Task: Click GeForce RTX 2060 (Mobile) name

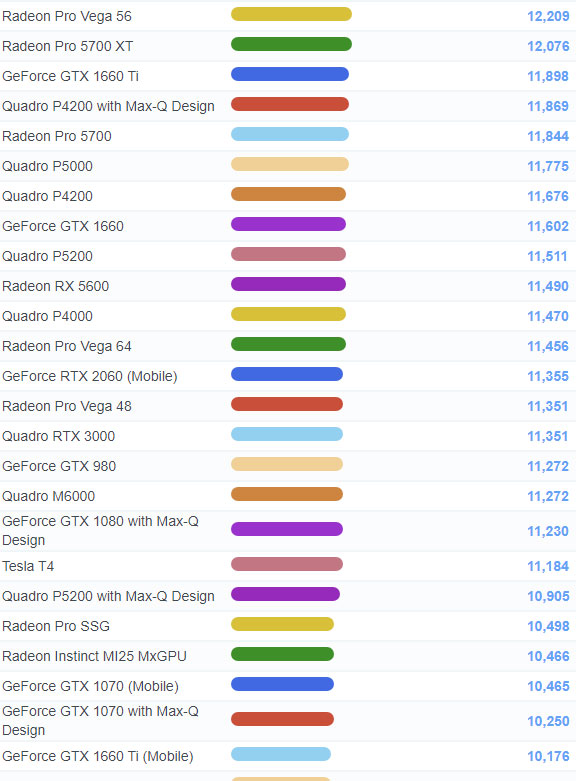Action: [x=90, y=376]
